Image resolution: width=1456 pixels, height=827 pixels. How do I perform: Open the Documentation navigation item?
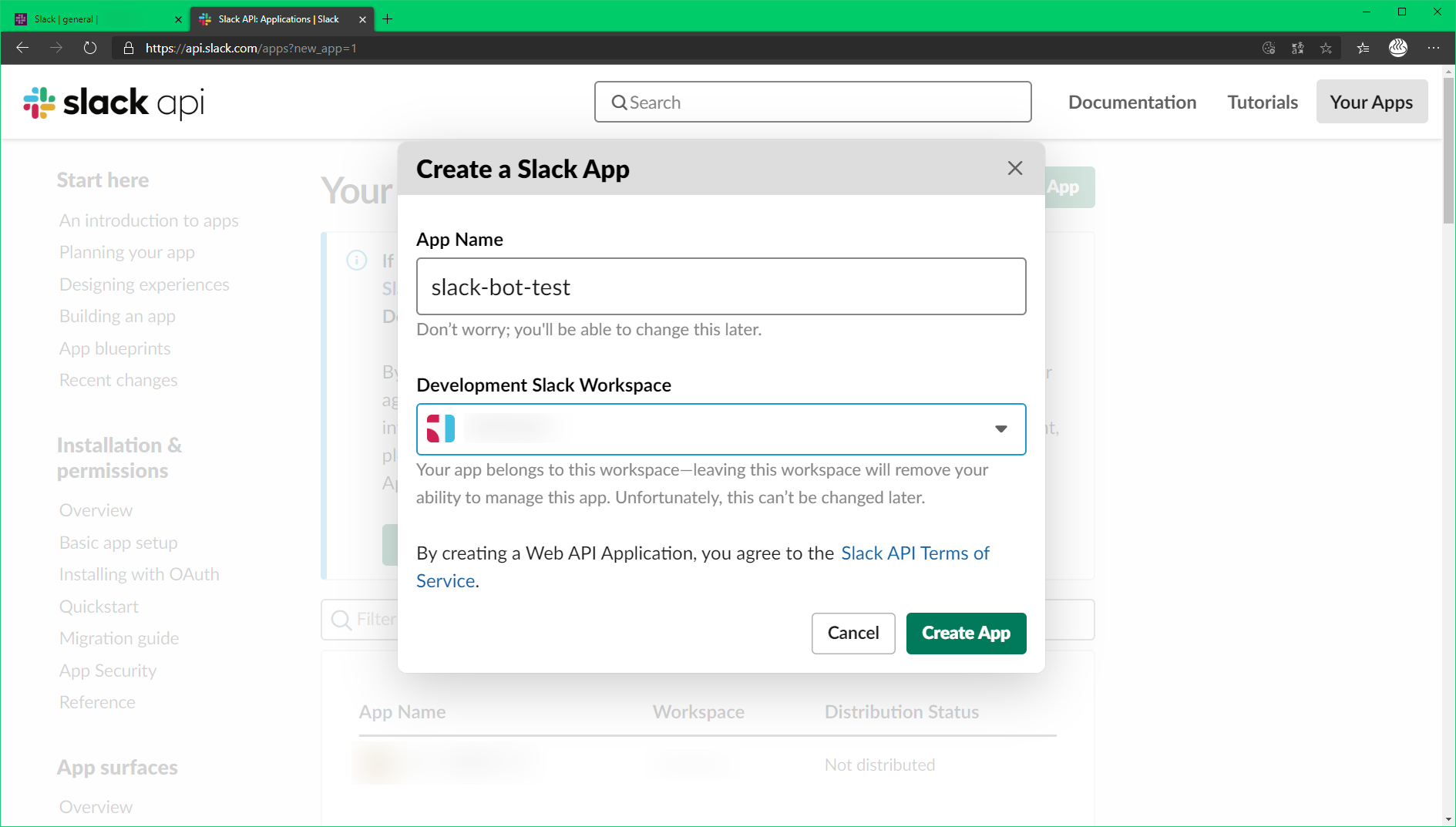coord(1132,101)
